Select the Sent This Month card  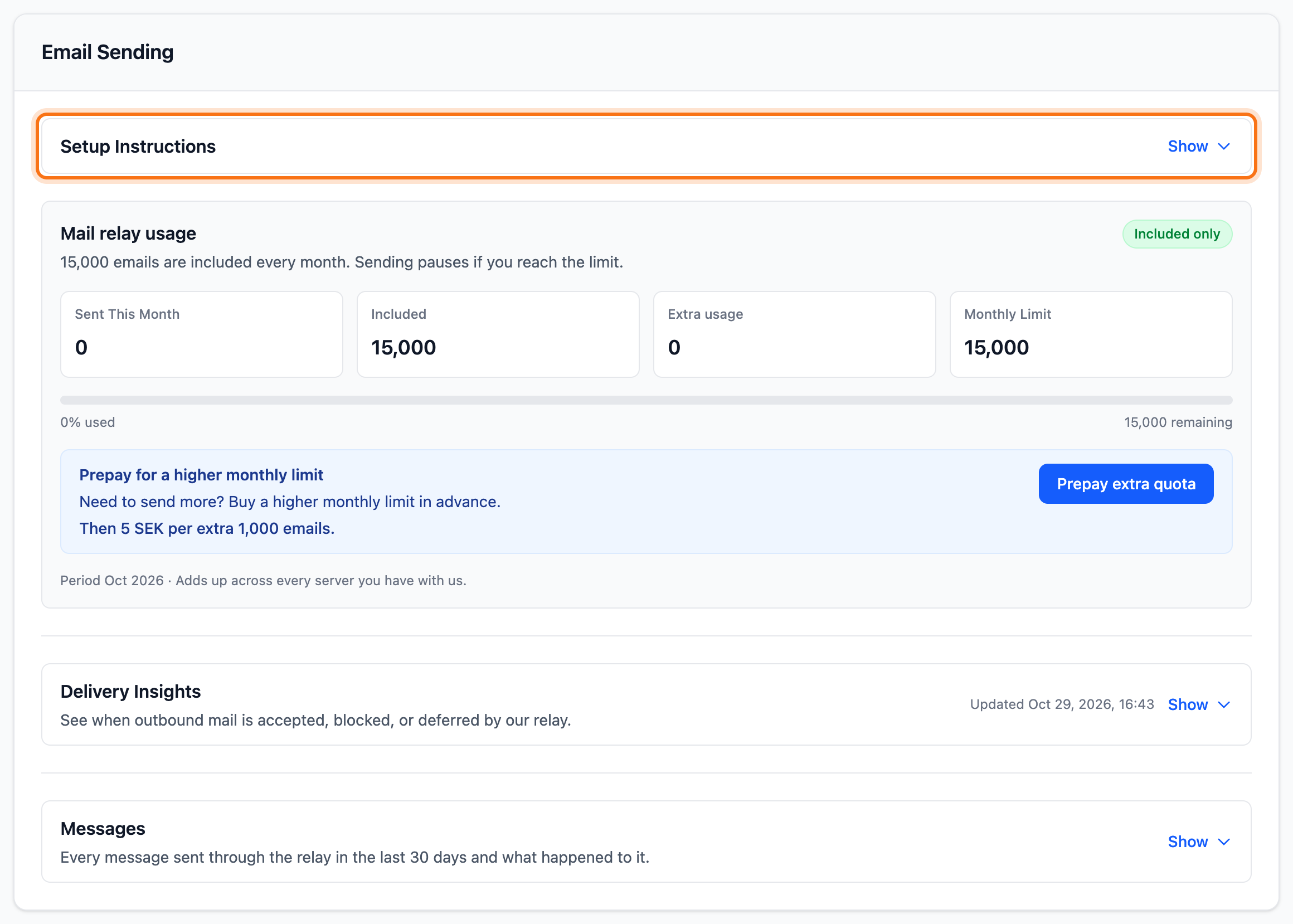[201, 334]
